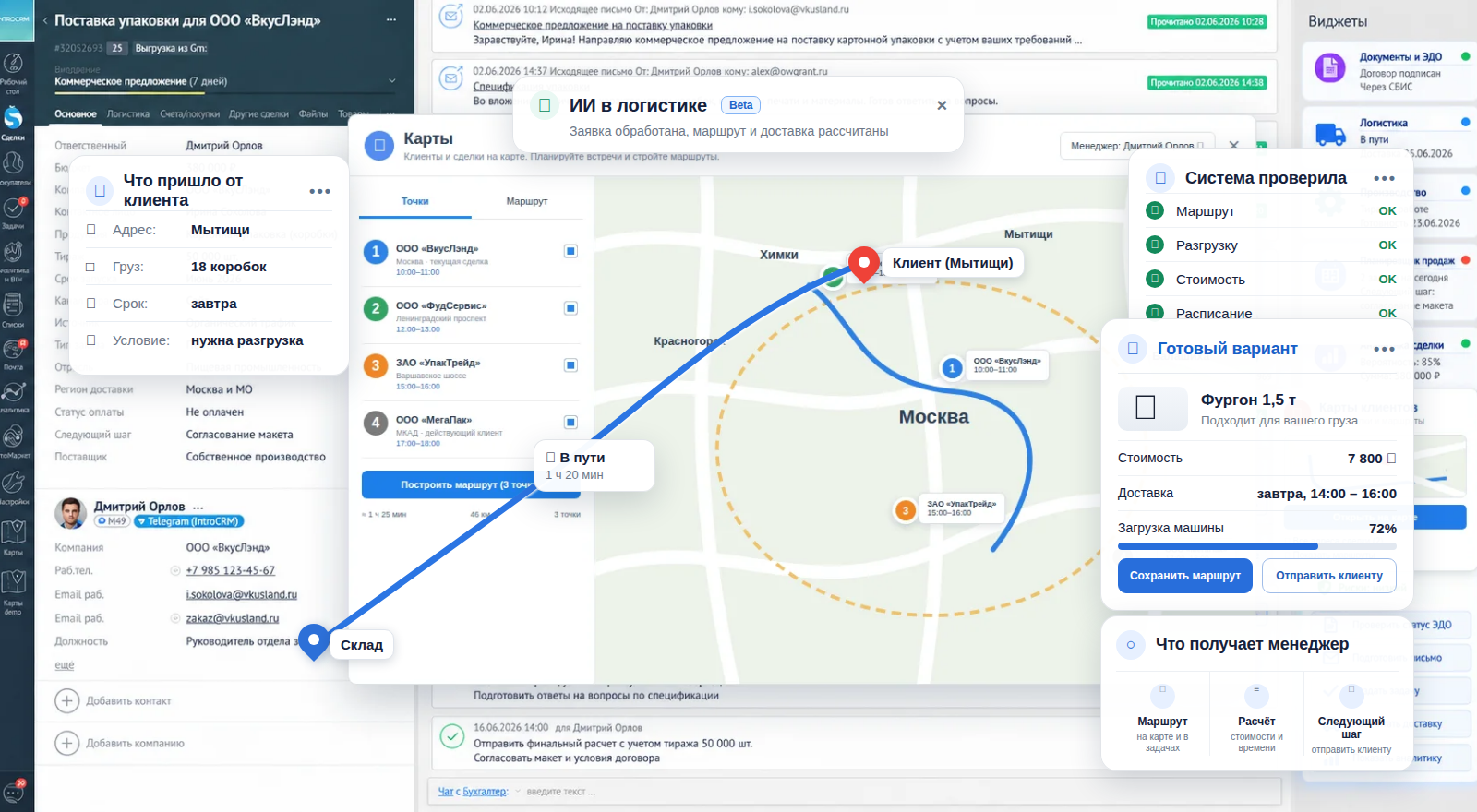Click the Логистика truck widget icon

point(1330,135)
